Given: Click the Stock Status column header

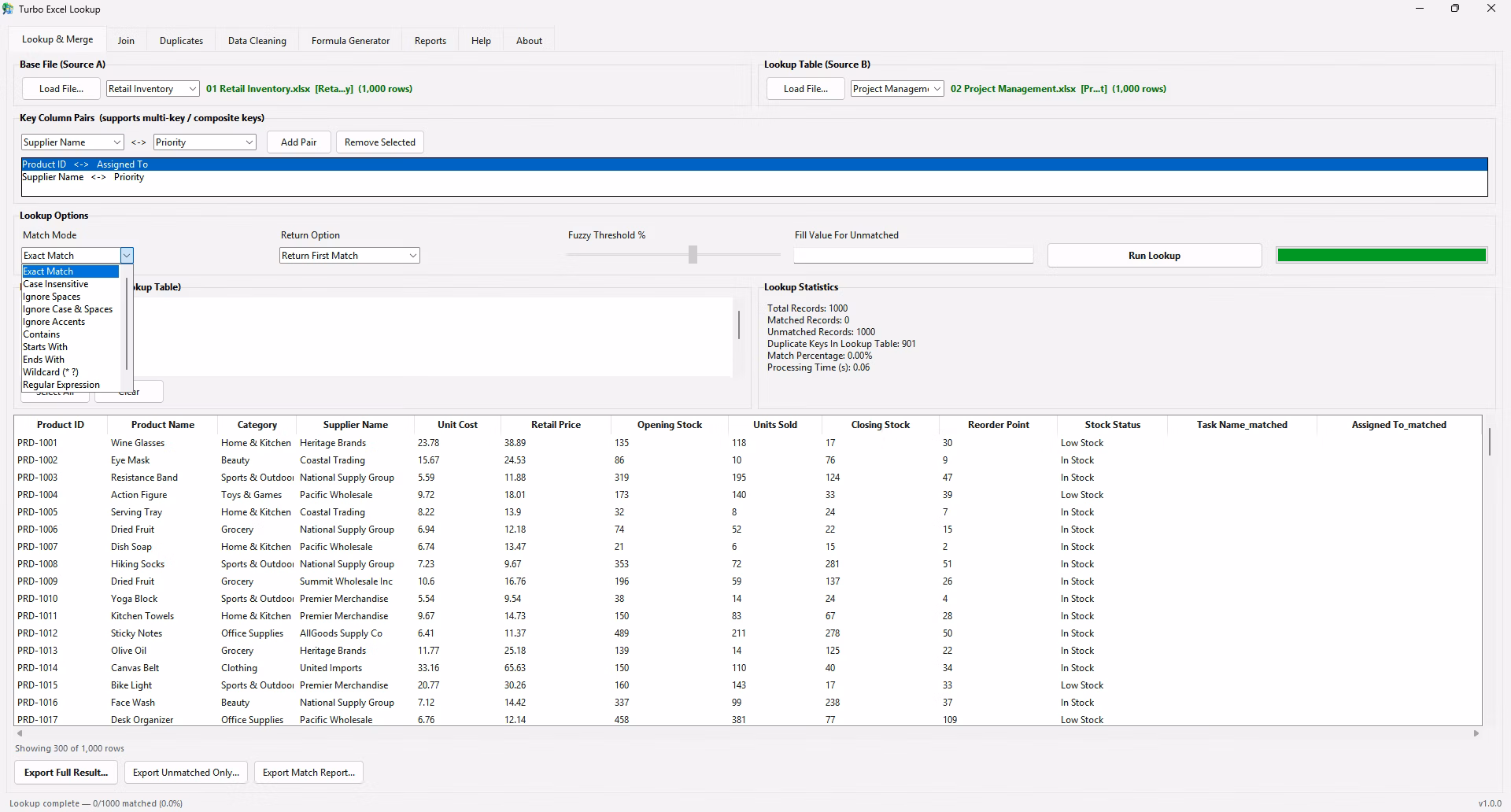Looking at the screenshot, I should (1113, 425).
